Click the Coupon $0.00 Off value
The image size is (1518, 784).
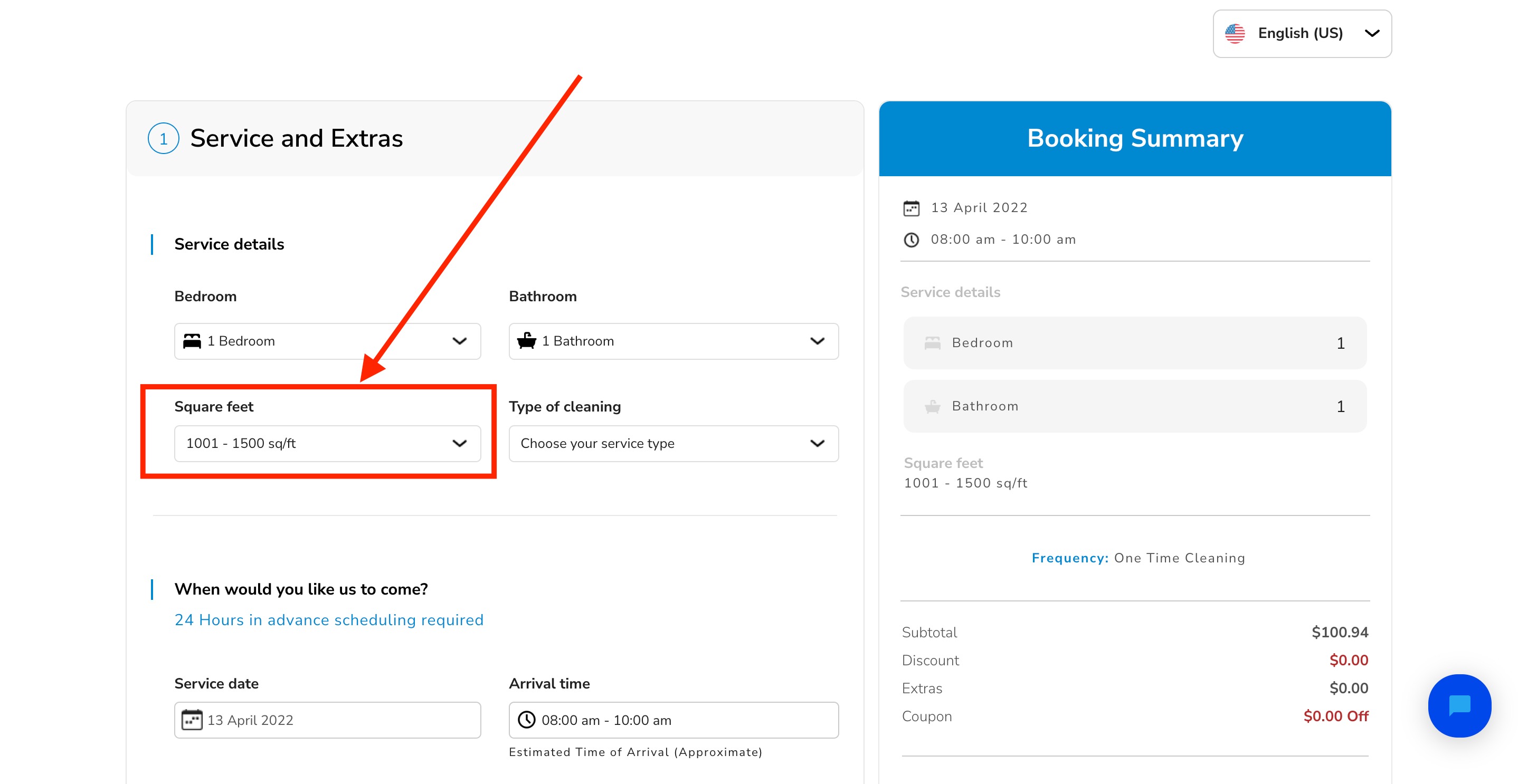point(1335,716)
